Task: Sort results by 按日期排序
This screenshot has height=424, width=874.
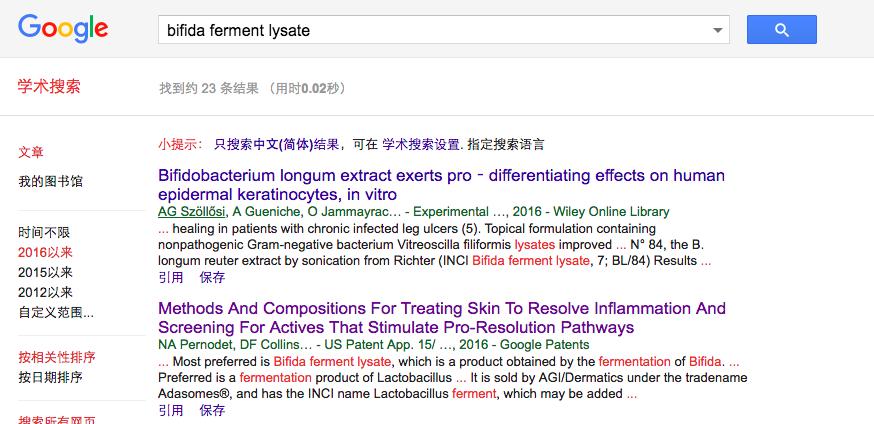Action: coord(50,377)
